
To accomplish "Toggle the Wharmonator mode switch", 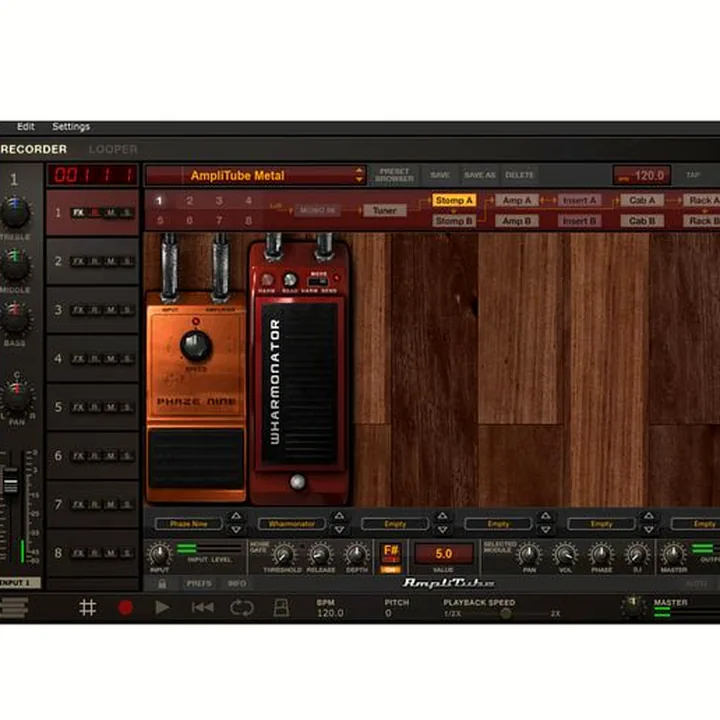I will click(318, 281).
